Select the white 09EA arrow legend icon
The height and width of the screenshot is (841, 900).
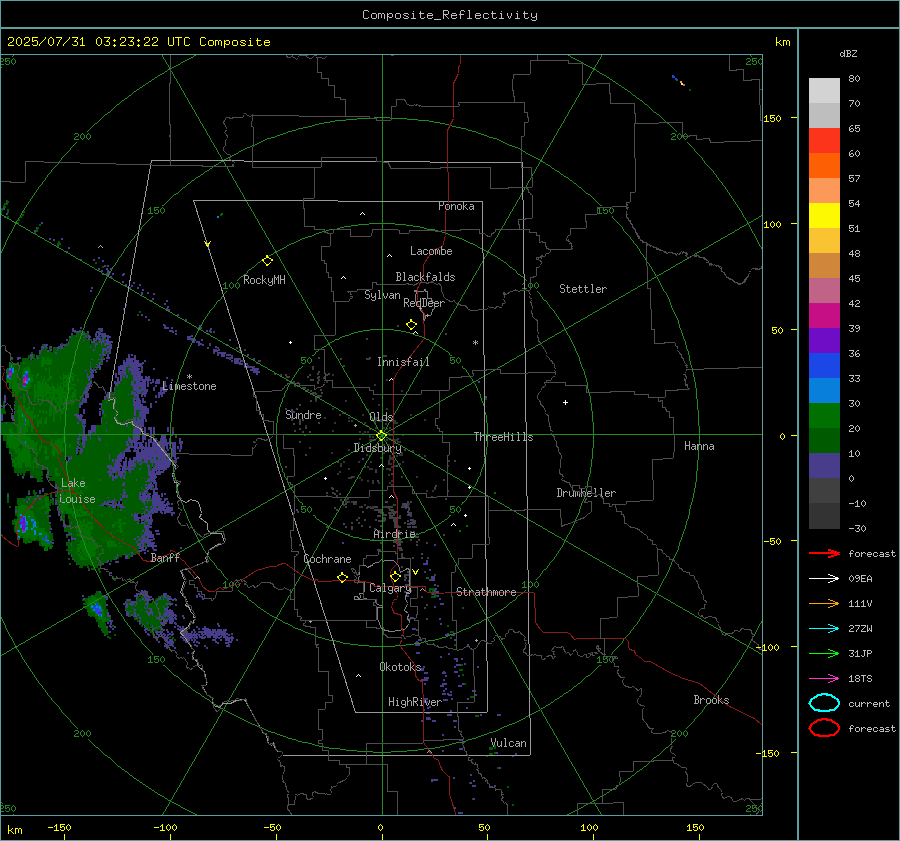point(824,579)
